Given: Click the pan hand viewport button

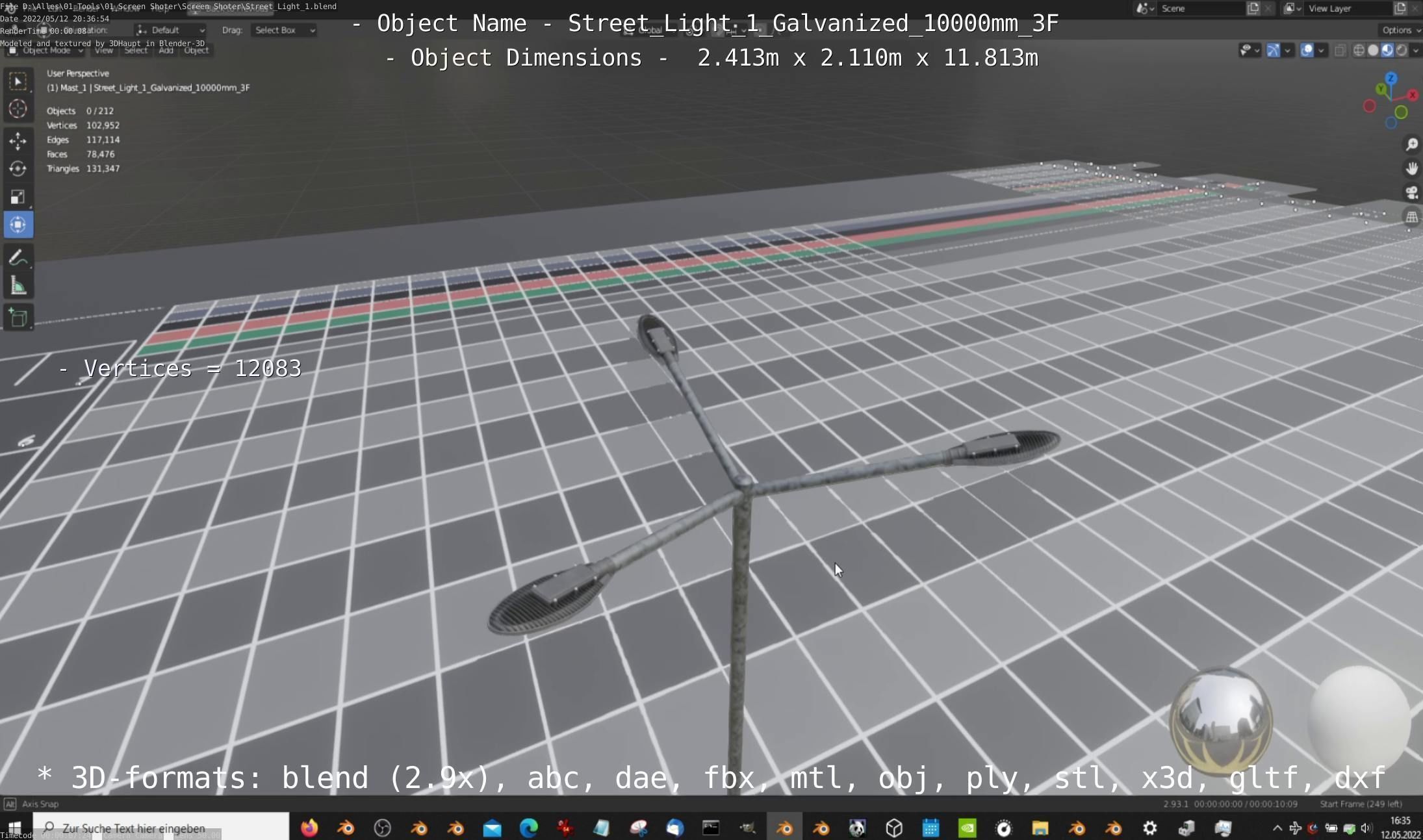Looking at the screenshot, I should point(1411,168).
